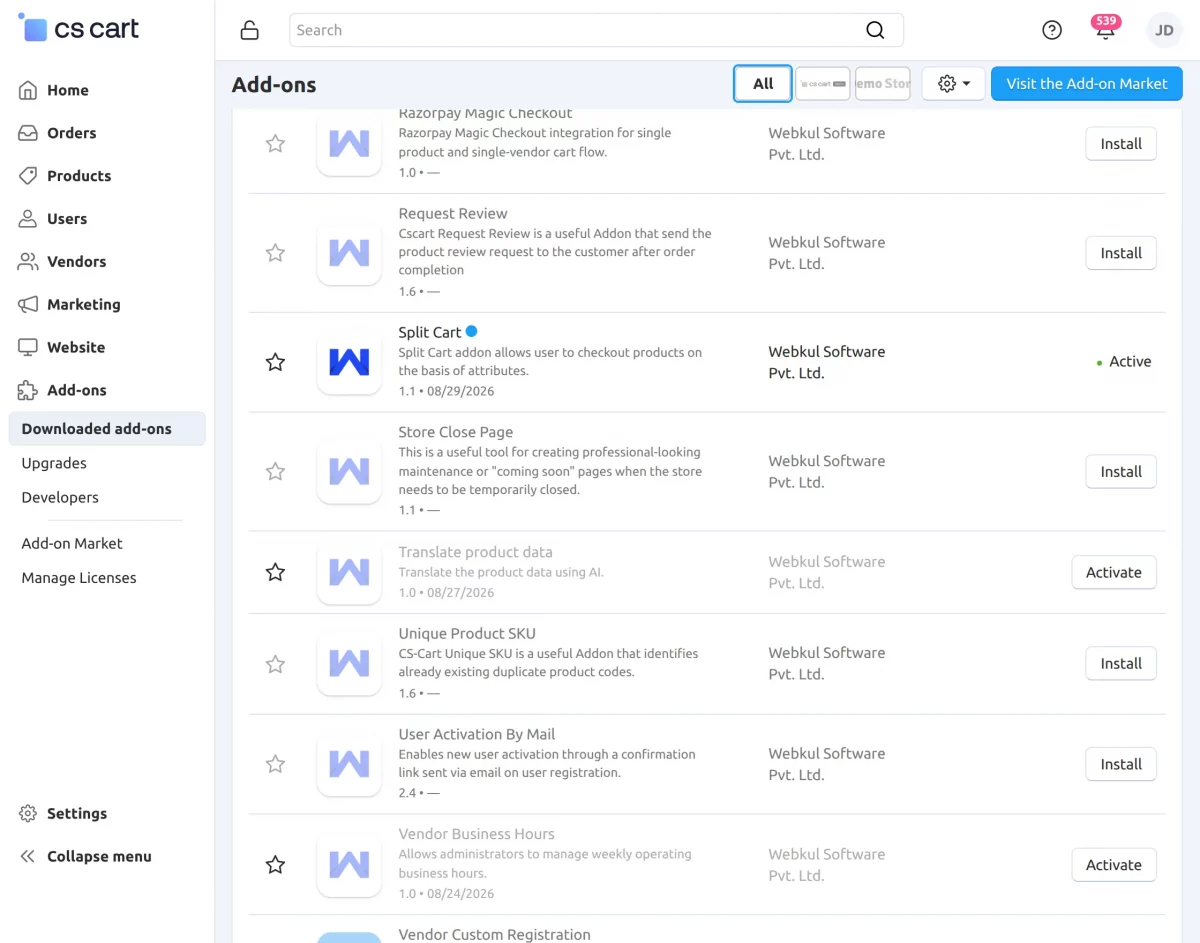Open Orders in the sidebar
The height and width of the screenshot is (943, 1200).
click(71, 133)
